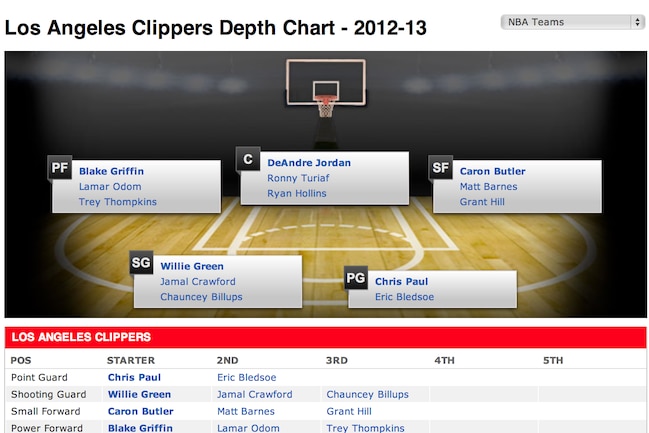Viewport: 649px width, 433px height.
Task: Click the POS column header
Action: [21, 361]
